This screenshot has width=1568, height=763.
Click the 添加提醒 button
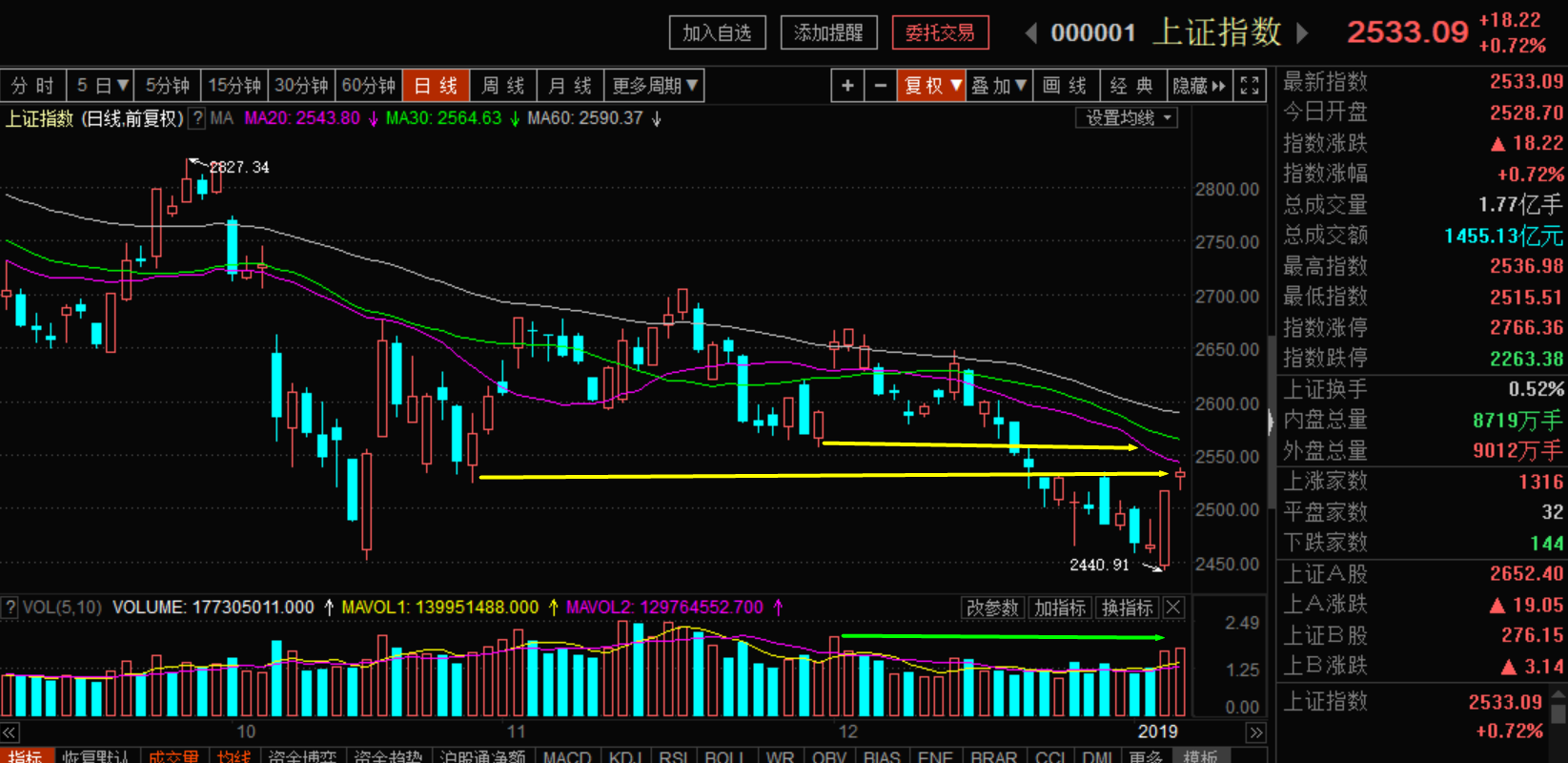tap(828, 33)
